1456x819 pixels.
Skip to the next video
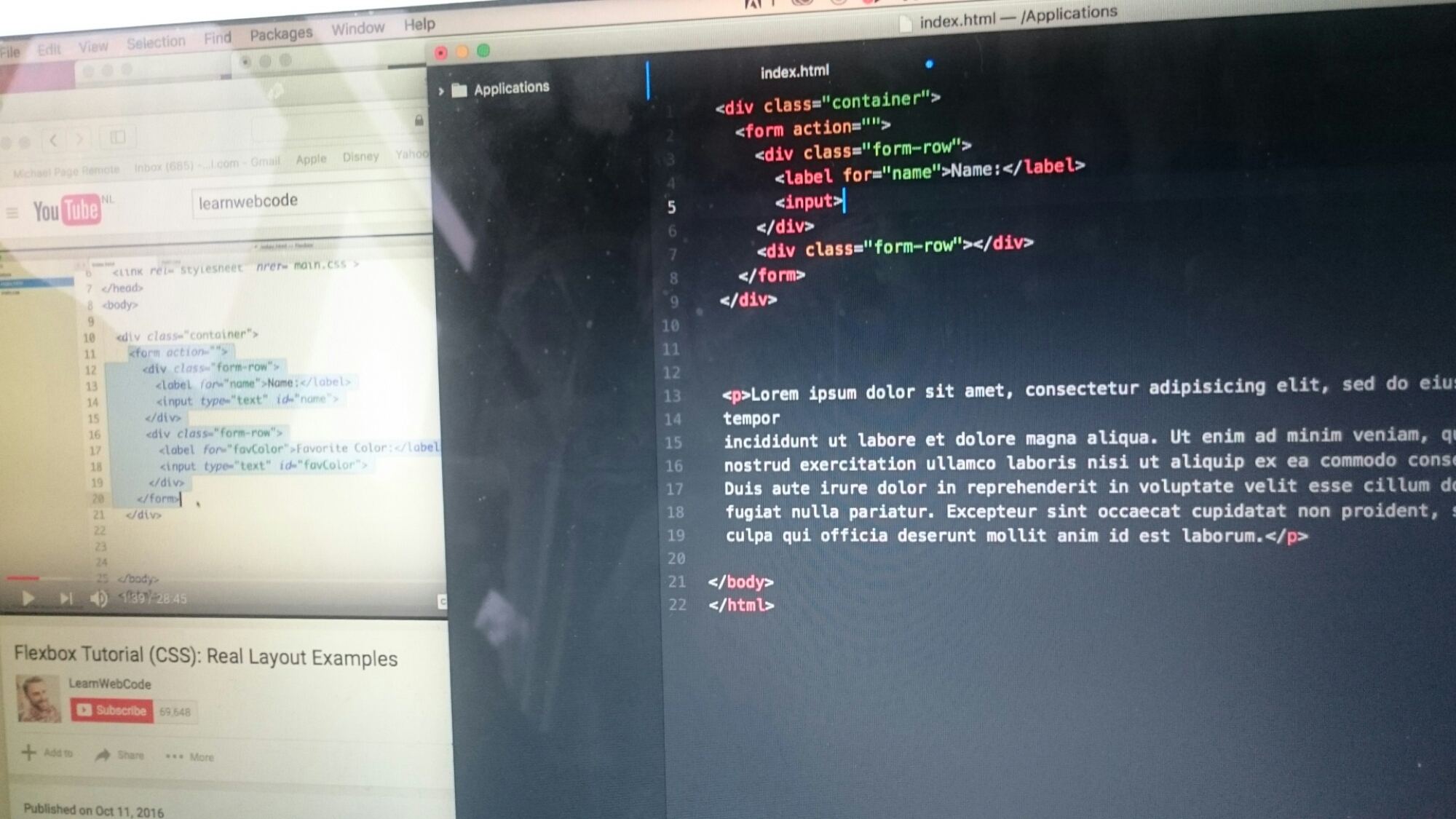tap(66, 598)
